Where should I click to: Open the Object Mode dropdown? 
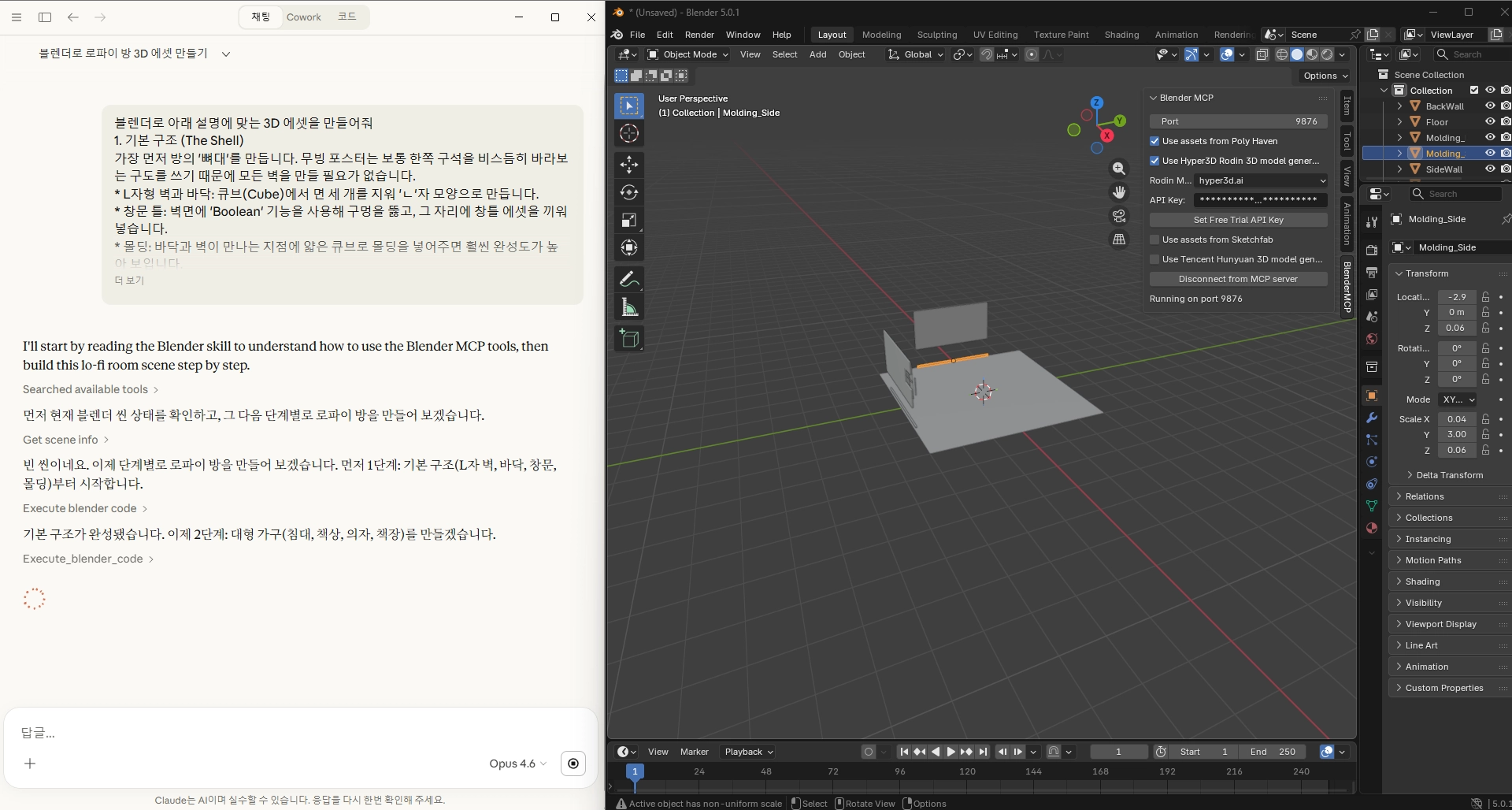pos(687,54)
